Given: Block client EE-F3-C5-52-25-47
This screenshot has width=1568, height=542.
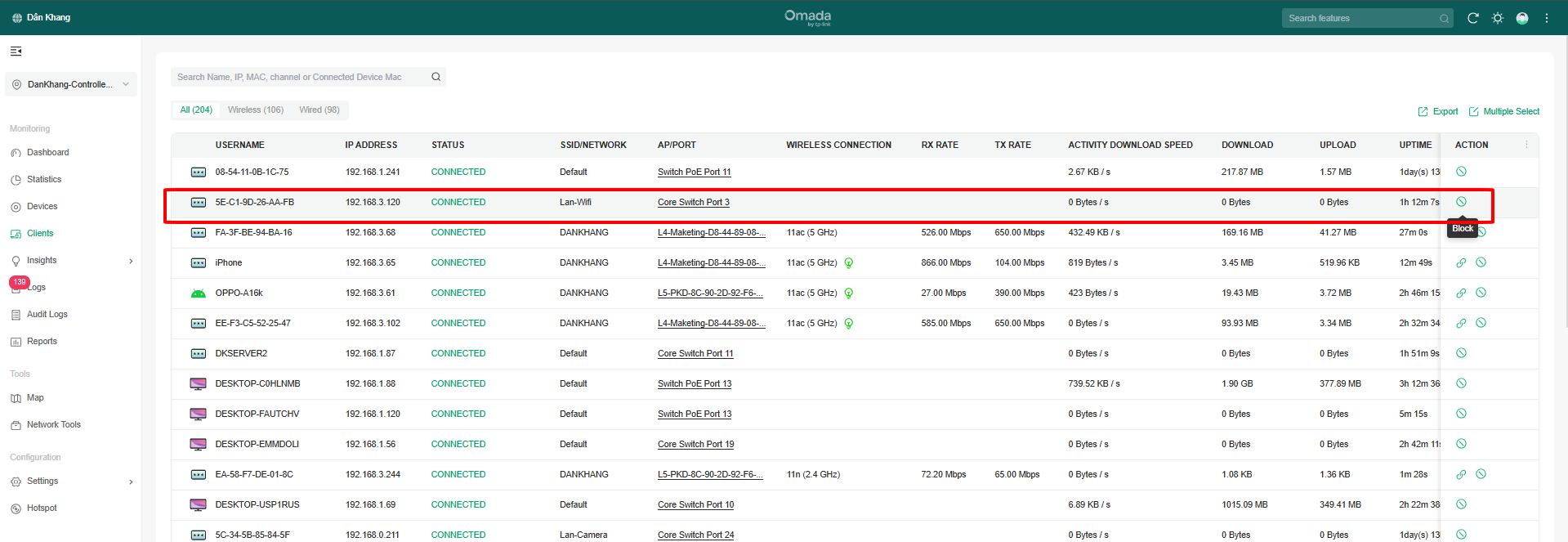Looking at the screenshot, I should click(x=1481, y=323).
